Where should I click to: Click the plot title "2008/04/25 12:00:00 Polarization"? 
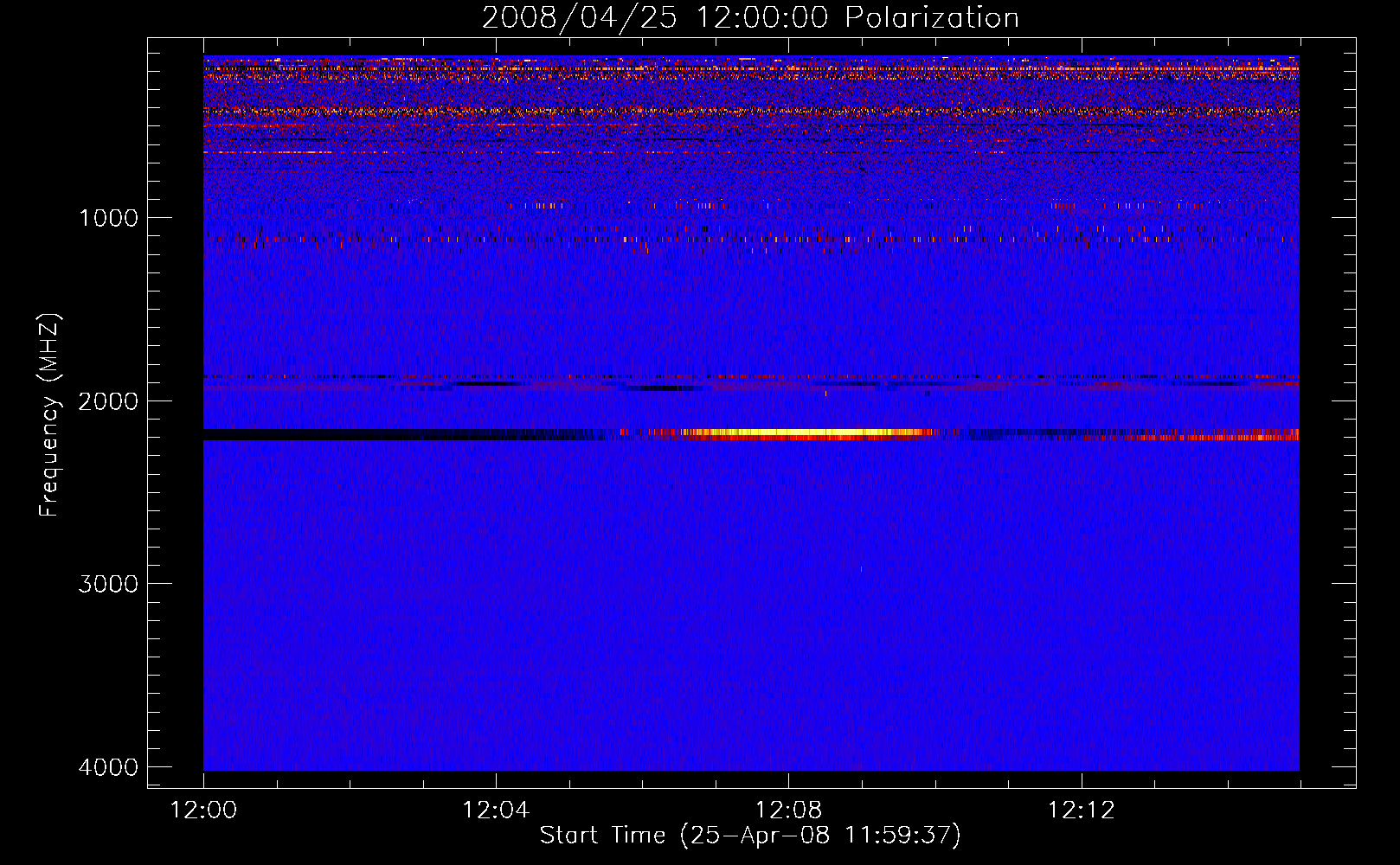point(750,17)
